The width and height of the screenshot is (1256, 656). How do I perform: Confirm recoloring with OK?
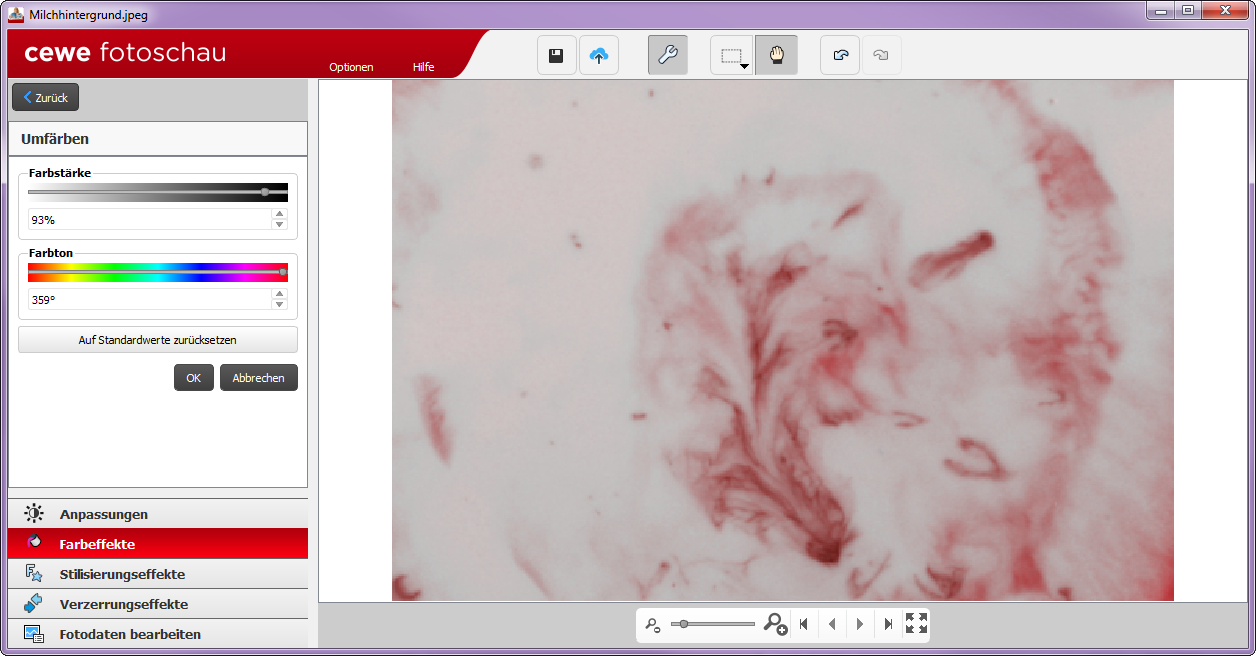click(x=194, y=378)
